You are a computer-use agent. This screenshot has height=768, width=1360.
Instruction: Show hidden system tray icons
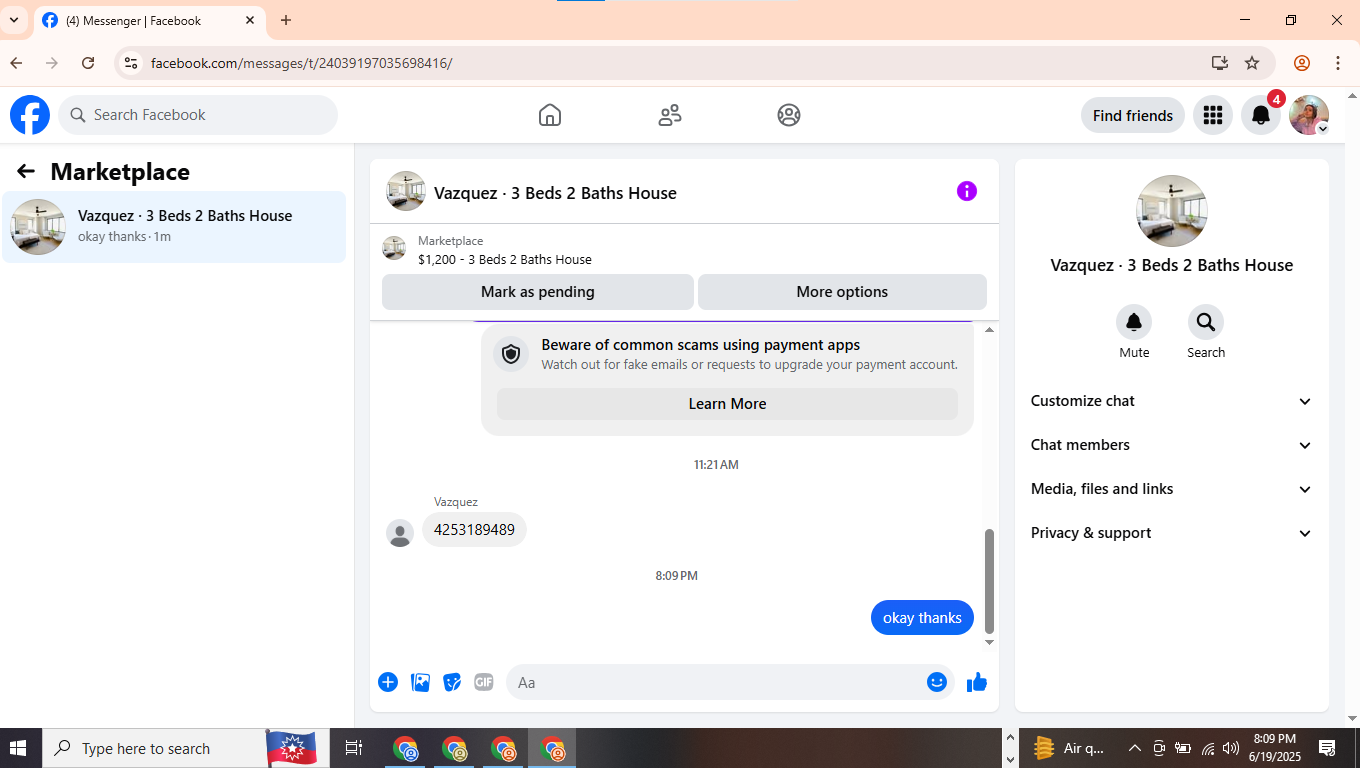(x=1135, y=748)
